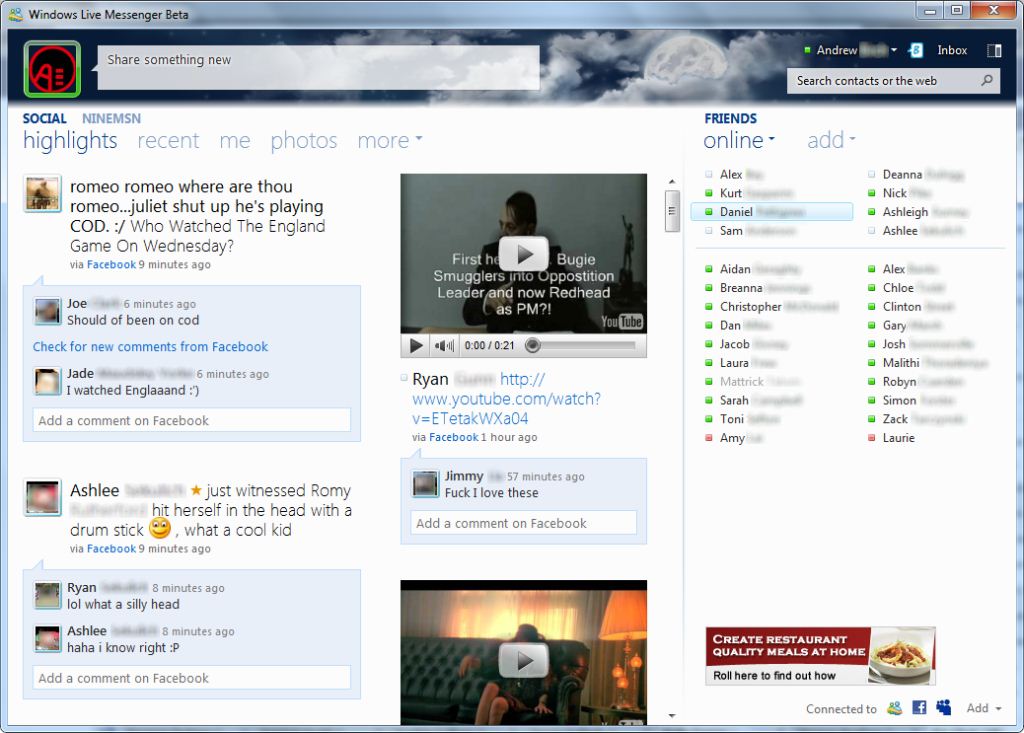Screen dimensions: 1024x733
Task: Open the photos tab
Action: 304,141
